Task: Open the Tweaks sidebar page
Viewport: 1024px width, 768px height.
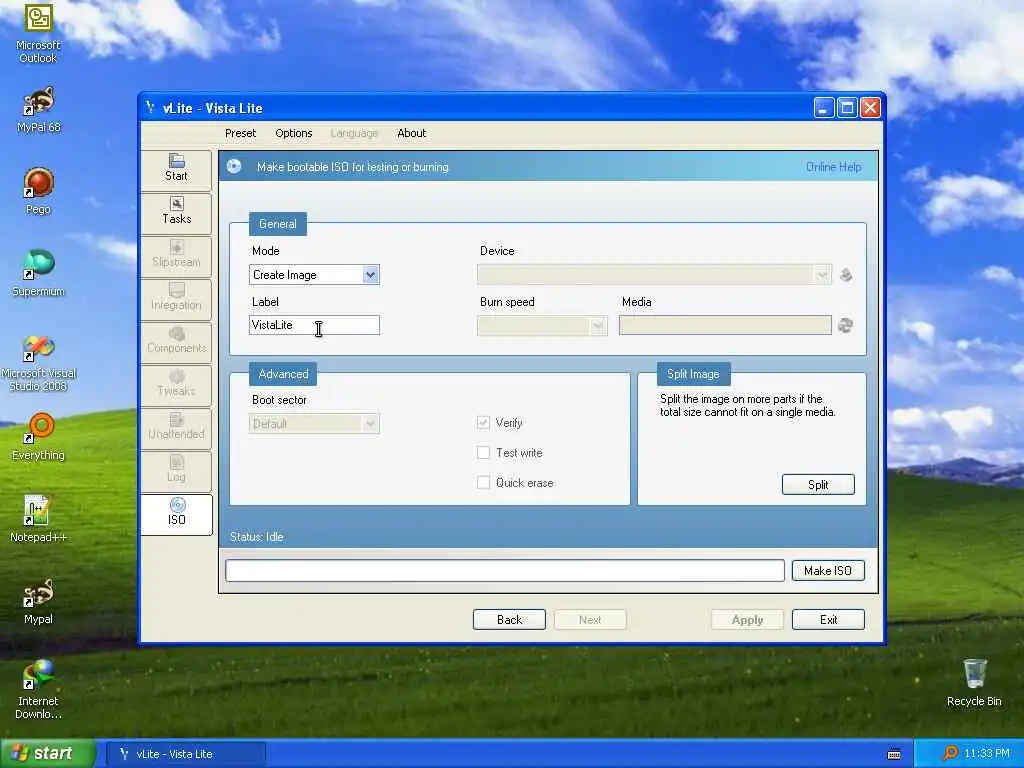Action: click(x=176, y=385)
